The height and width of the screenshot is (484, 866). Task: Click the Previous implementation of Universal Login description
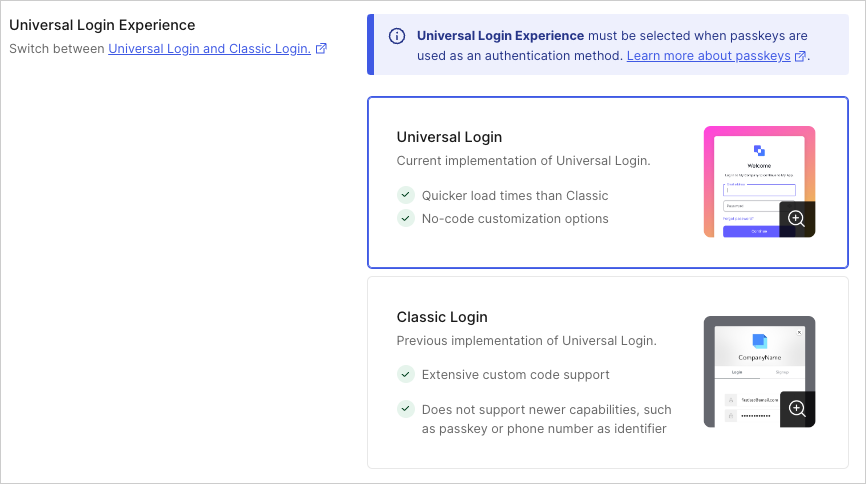click(x=526, y=340)
